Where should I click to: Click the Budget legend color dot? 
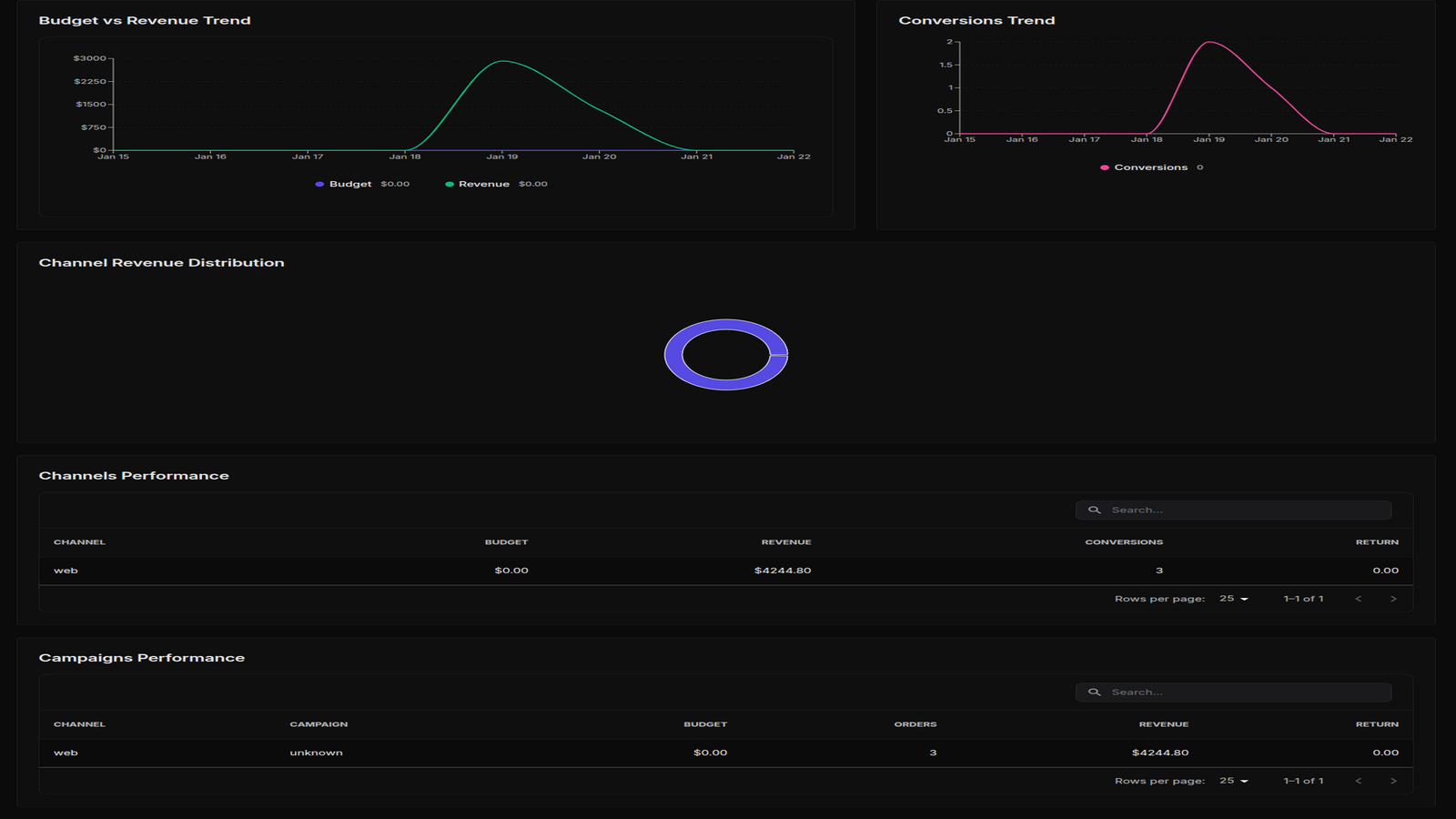click(x=318, y=184)
